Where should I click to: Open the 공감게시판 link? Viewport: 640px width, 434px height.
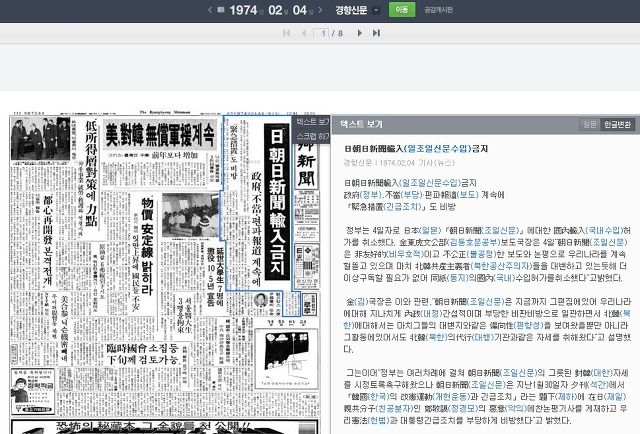tap(438, 10)
